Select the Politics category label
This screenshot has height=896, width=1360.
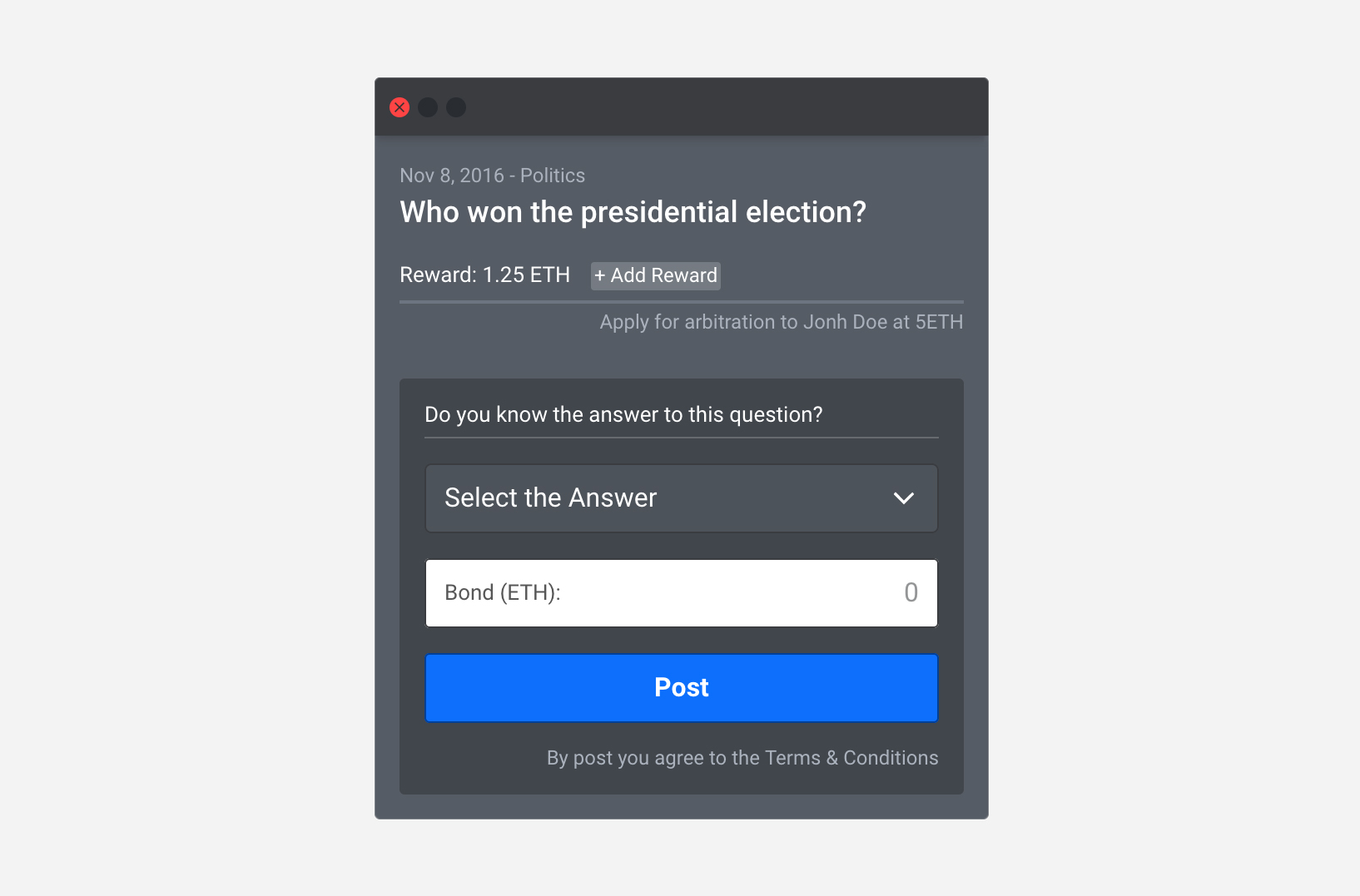553,176
